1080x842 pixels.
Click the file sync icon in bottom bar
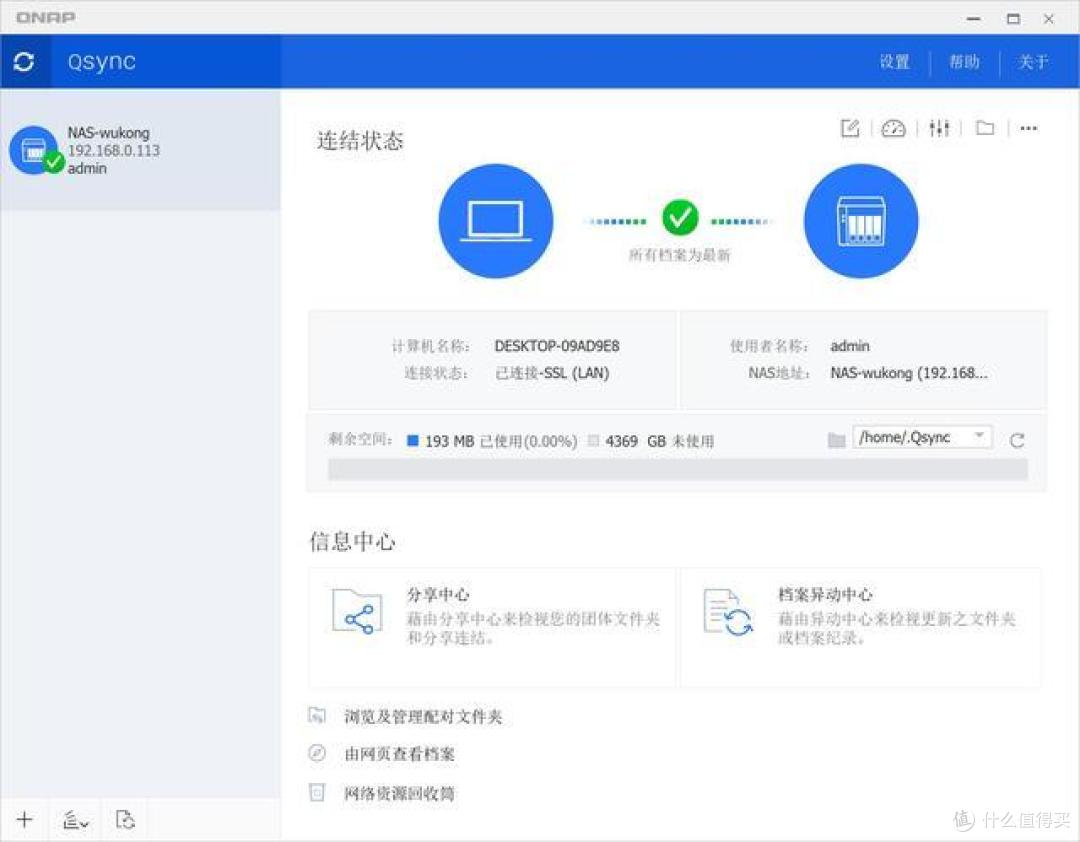coord(125,820)
